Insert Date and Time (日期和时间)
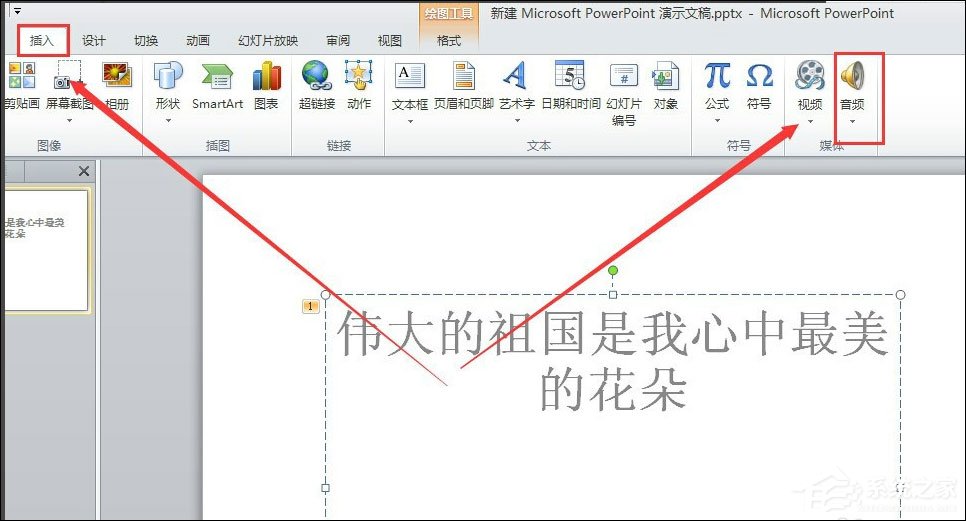 [570, 77]
